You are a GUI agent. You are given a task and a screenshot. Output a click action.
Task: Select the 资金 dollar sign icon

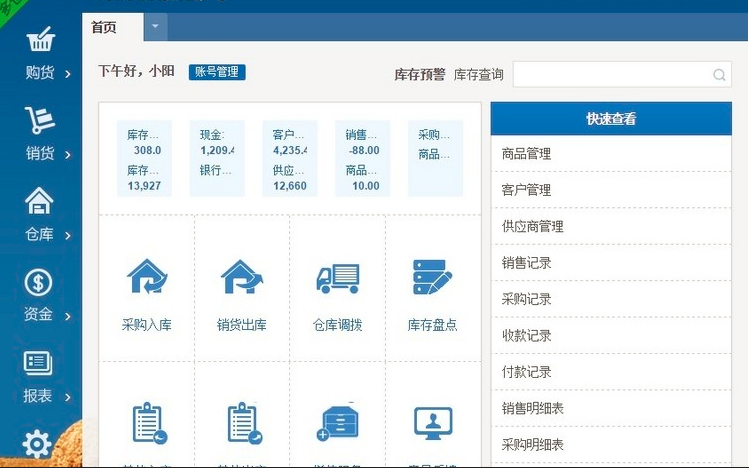(39, 283)
